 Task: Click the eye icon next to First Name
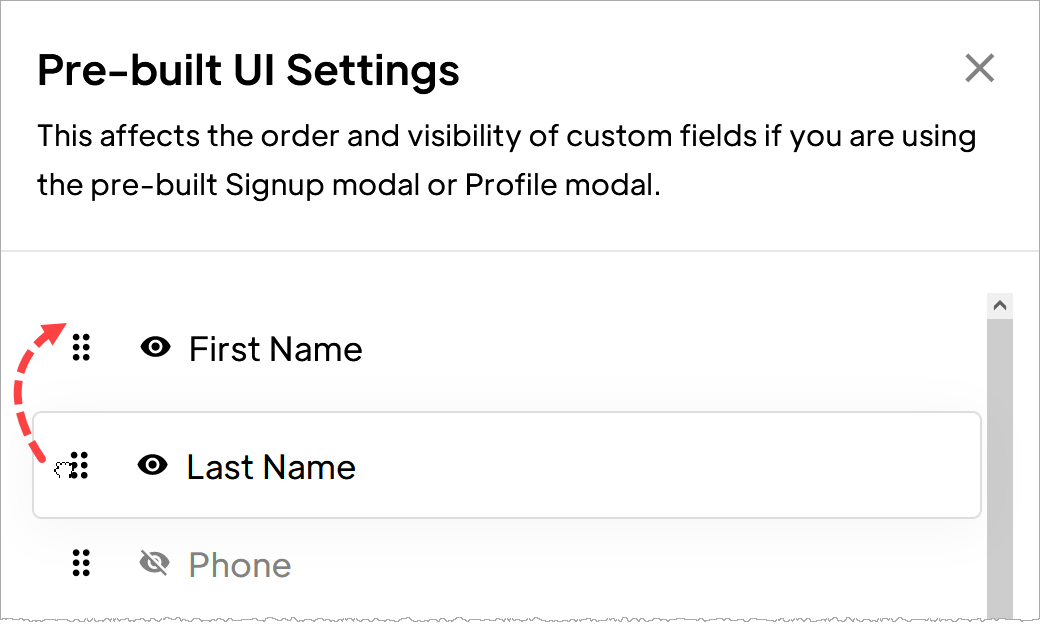[153, 346]
